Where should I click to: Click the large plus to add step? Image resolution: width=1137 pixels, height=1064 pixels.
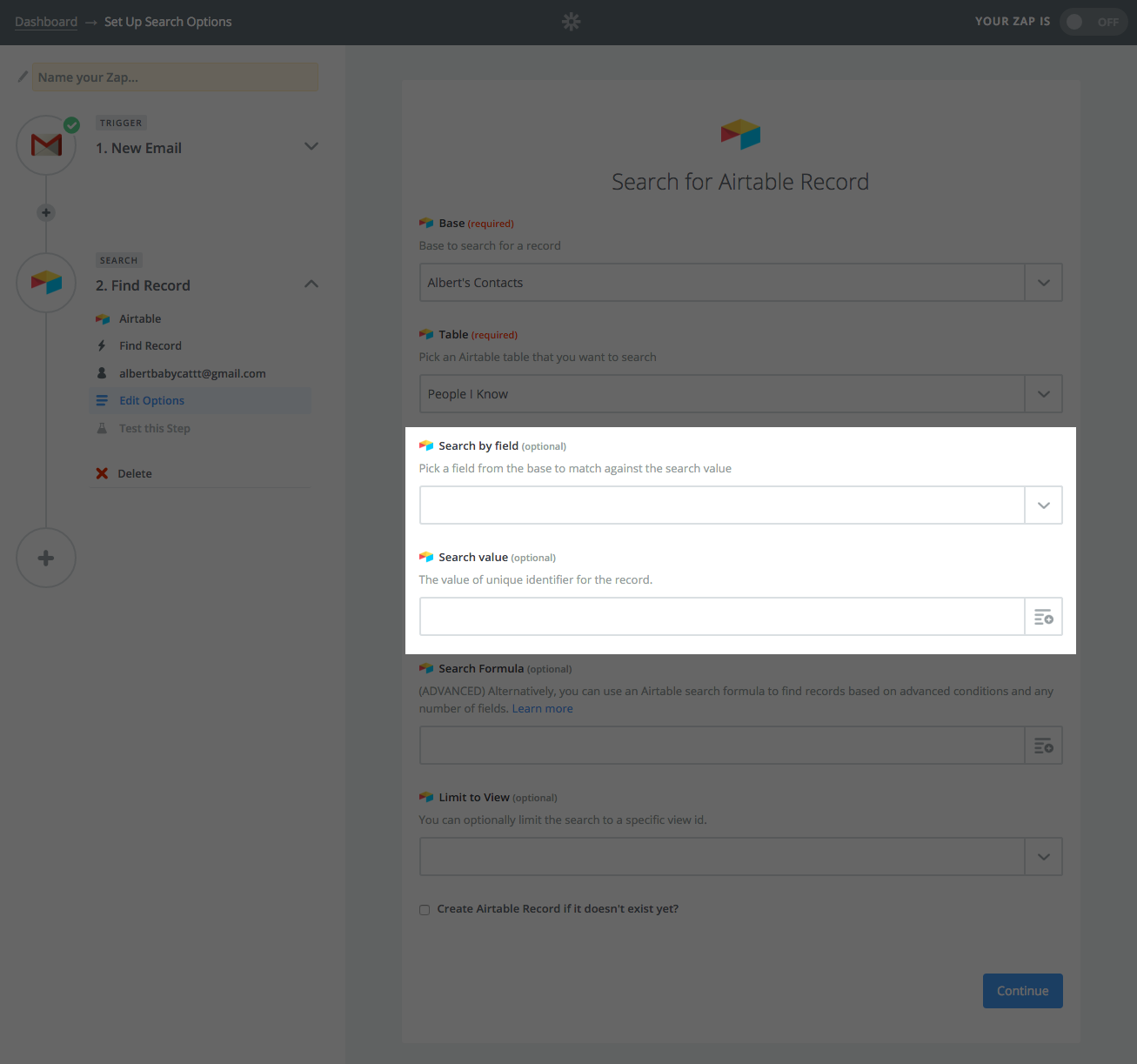click(46, 558)
